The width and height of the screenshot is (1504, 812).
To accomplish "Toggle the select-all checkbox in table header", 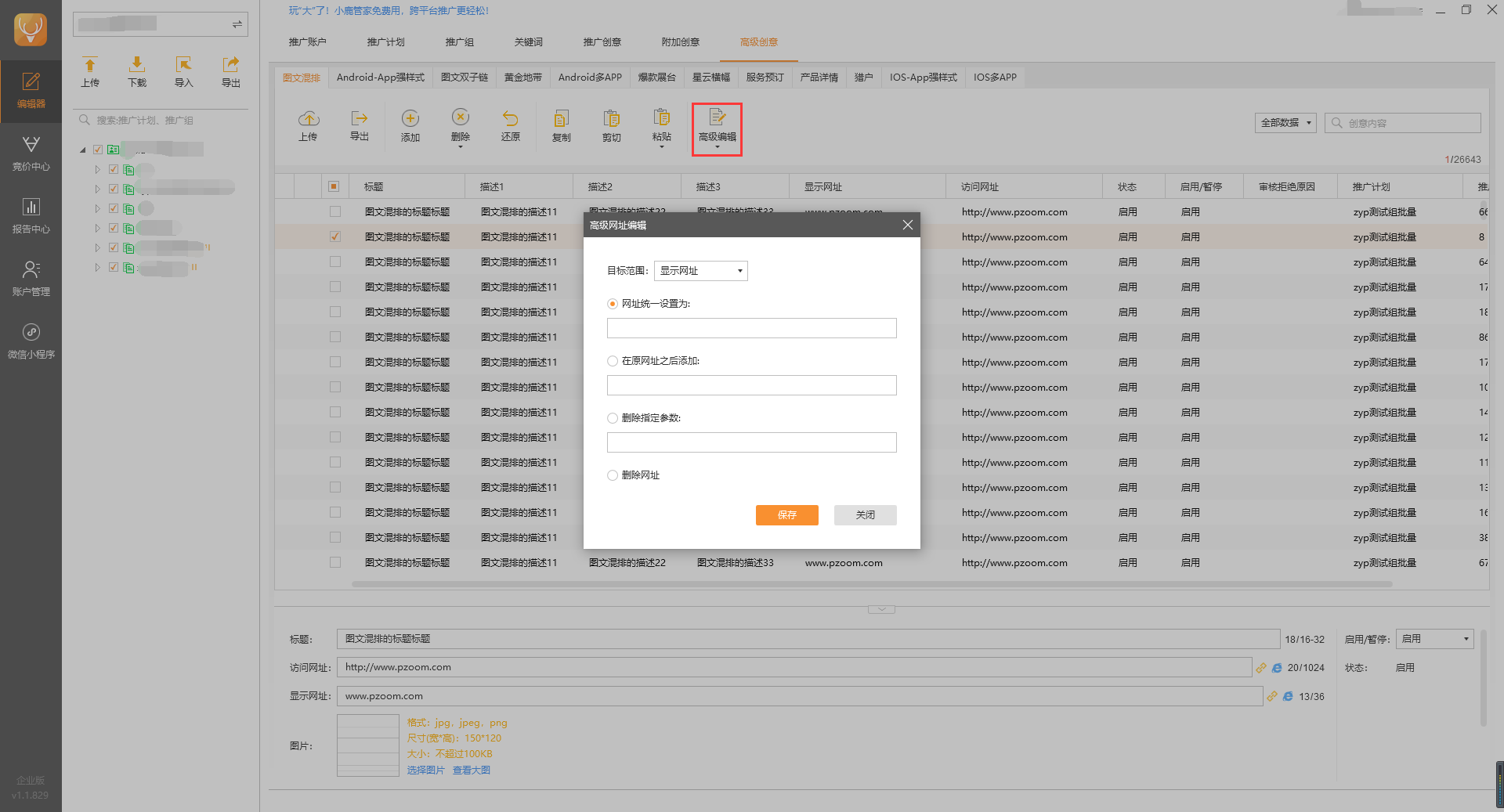I will click(334, 186).
